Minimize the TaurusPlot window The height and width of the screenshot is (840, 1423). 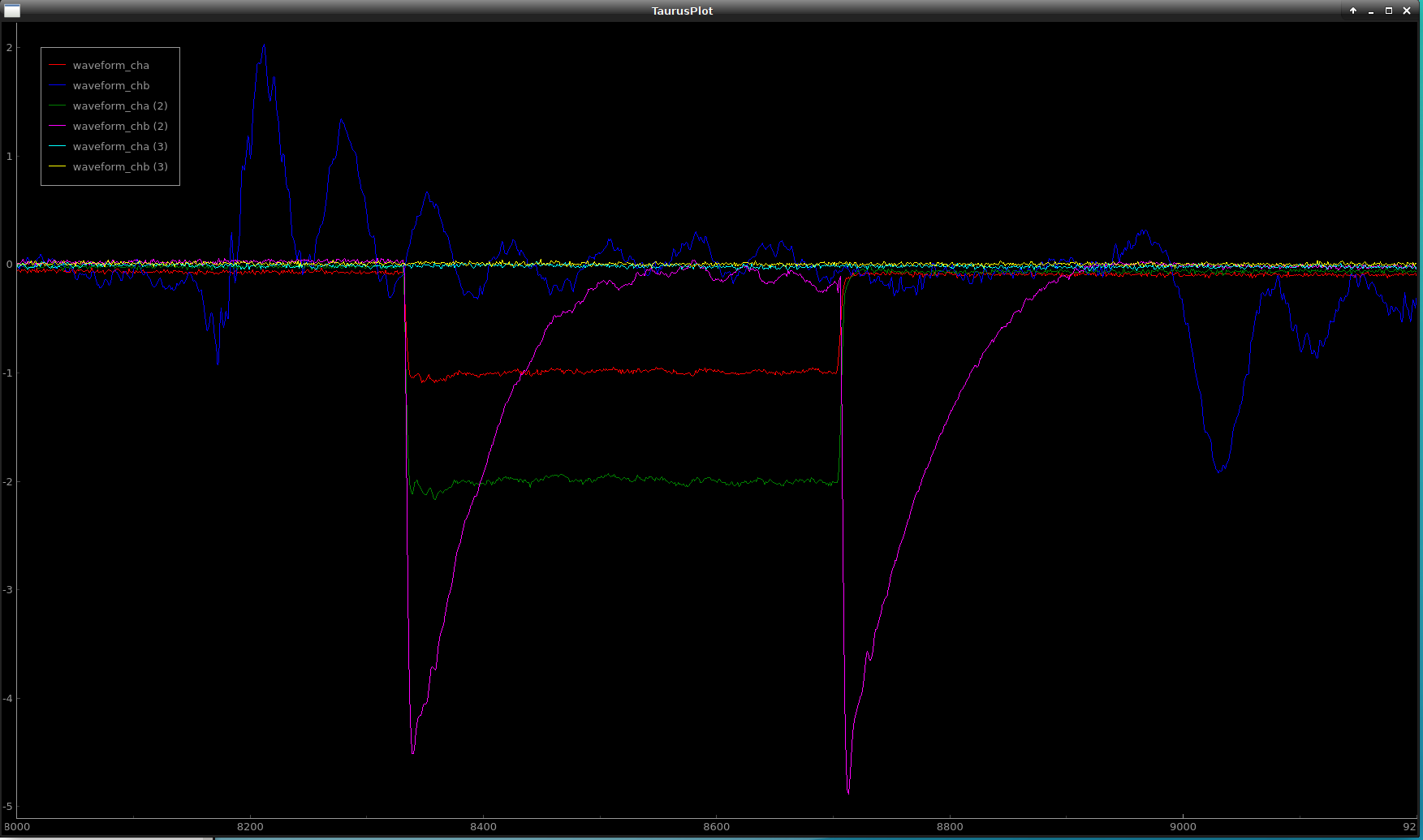click(x=1371, y=11)
